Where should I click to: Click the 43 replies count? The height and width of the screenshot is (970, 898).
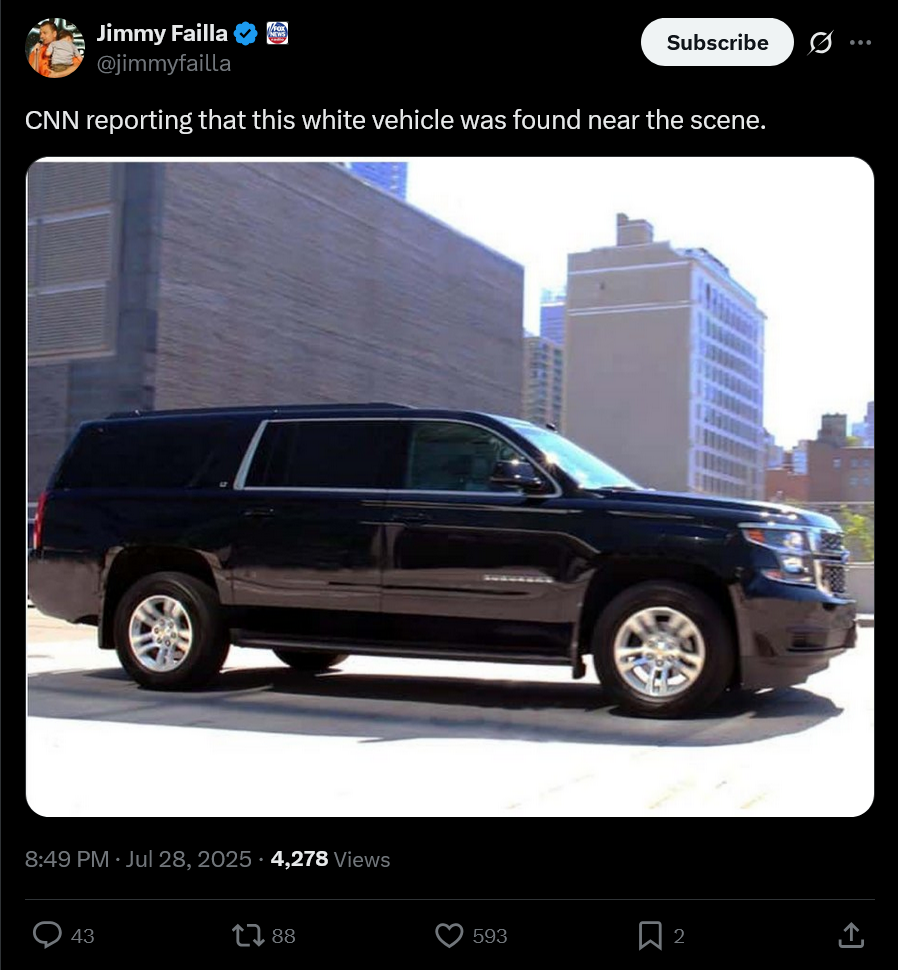(82, 936)
